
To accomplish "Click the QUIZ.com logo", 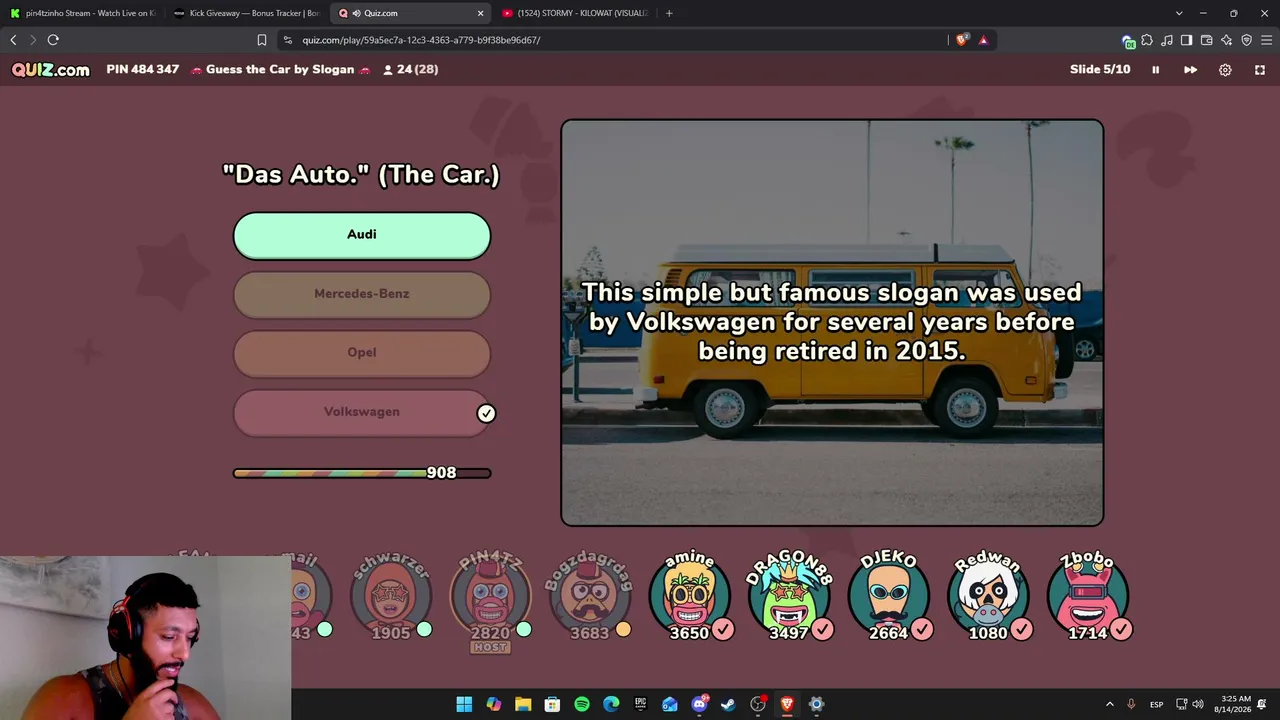I will [x=51, y=70].
